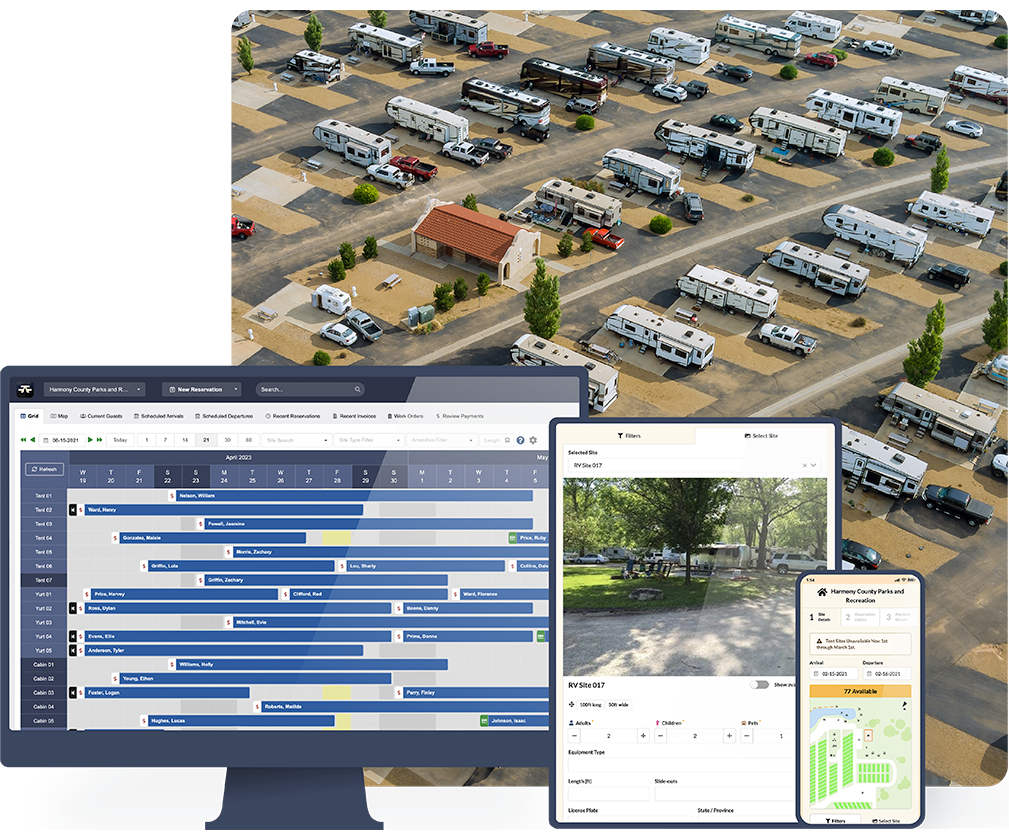Click the app logo icon on the desktop monitor
The image size is (1009, 839).
[x=25, y=389]
